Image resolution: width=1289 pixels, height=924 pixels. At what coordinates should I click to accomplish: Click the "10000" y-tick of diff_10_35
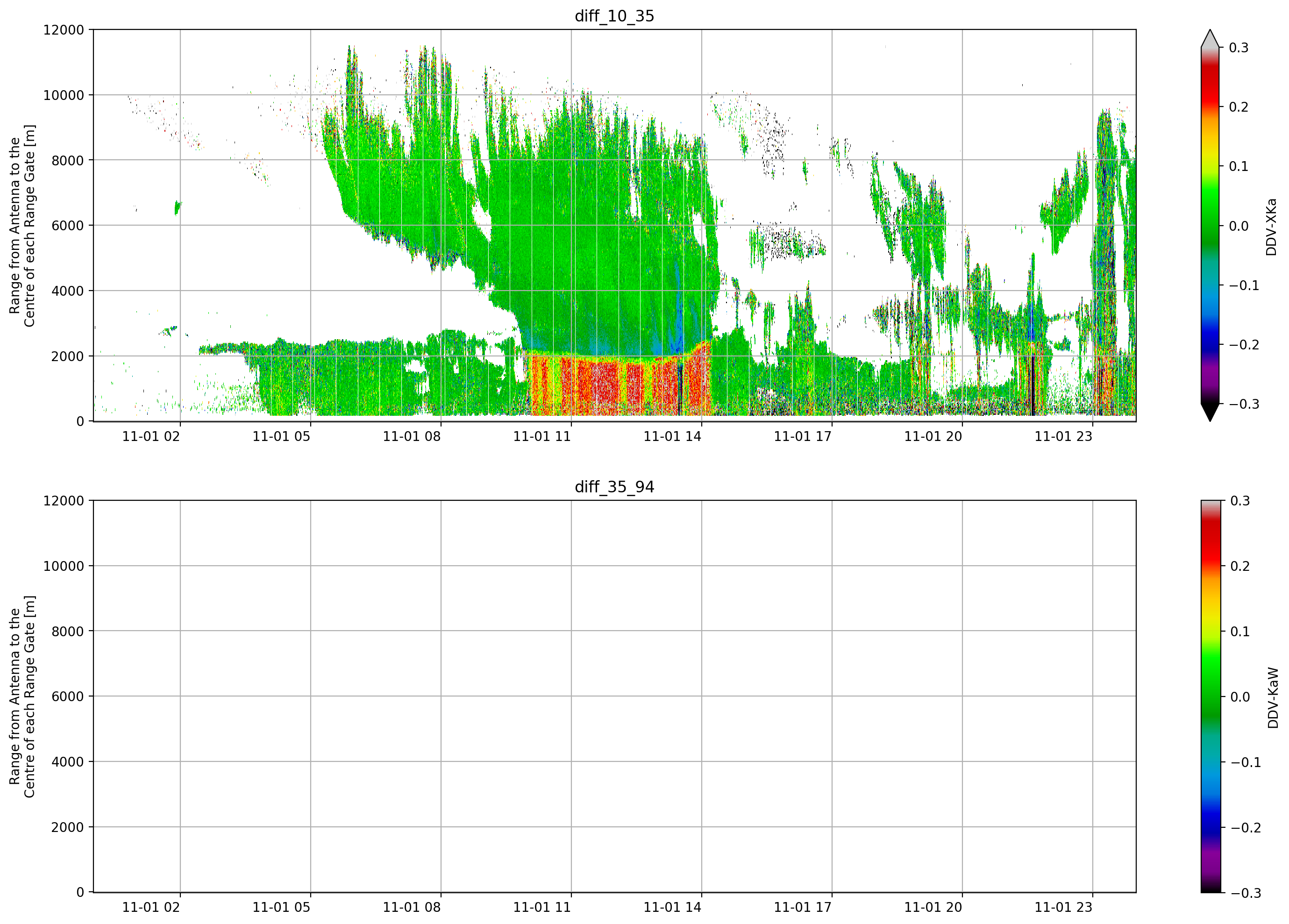click(x=64, y=95)
